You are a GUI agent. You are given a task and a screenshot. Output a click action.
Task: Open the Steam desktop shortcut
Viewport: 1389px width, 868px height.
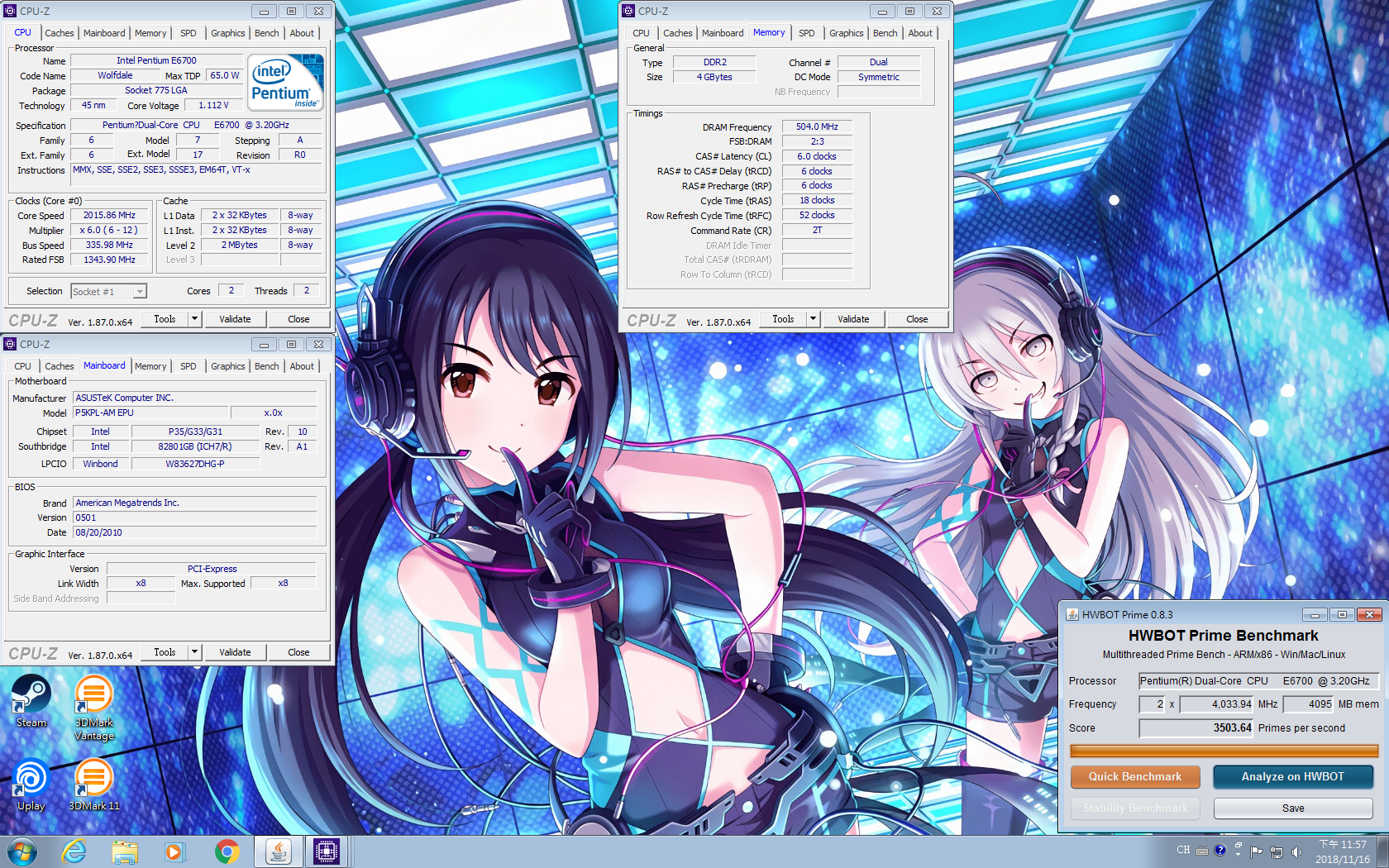point(31,700)
